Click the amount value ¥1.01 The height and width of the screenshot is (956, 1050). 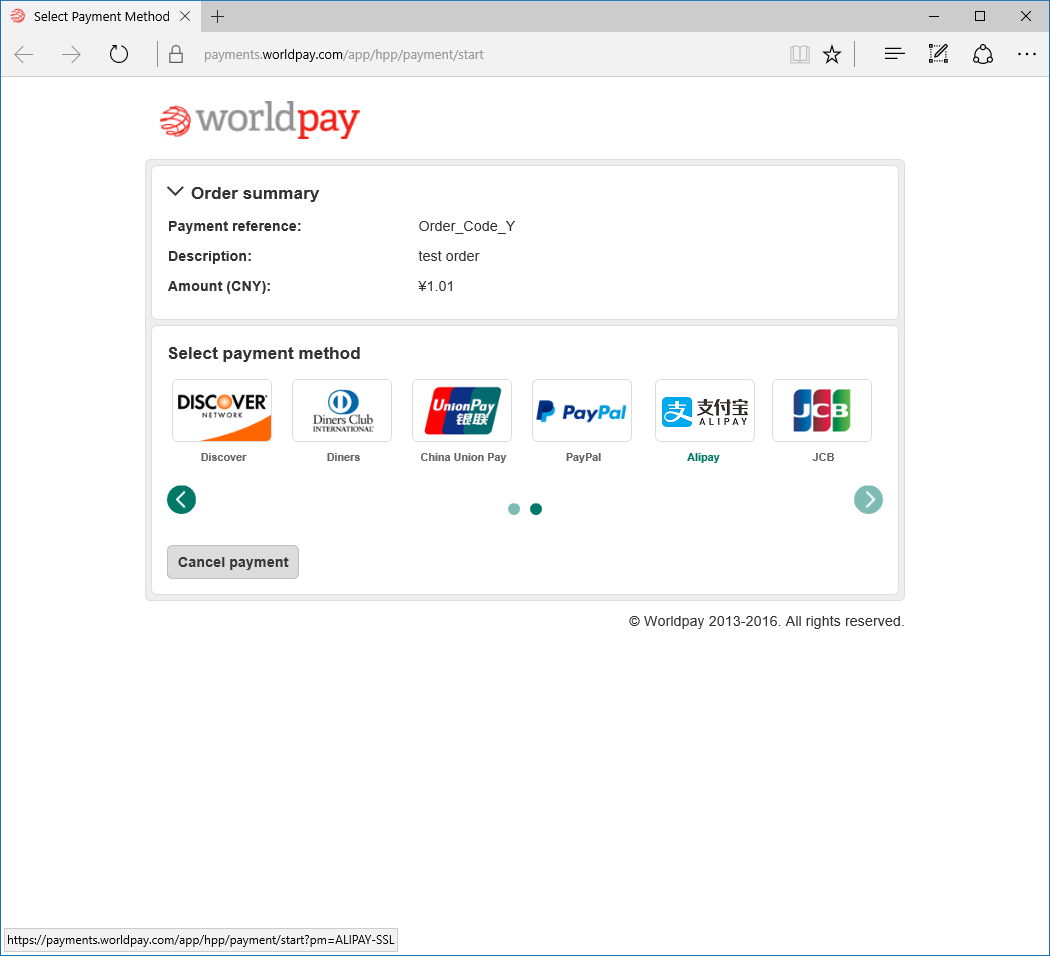pos(436,287)
